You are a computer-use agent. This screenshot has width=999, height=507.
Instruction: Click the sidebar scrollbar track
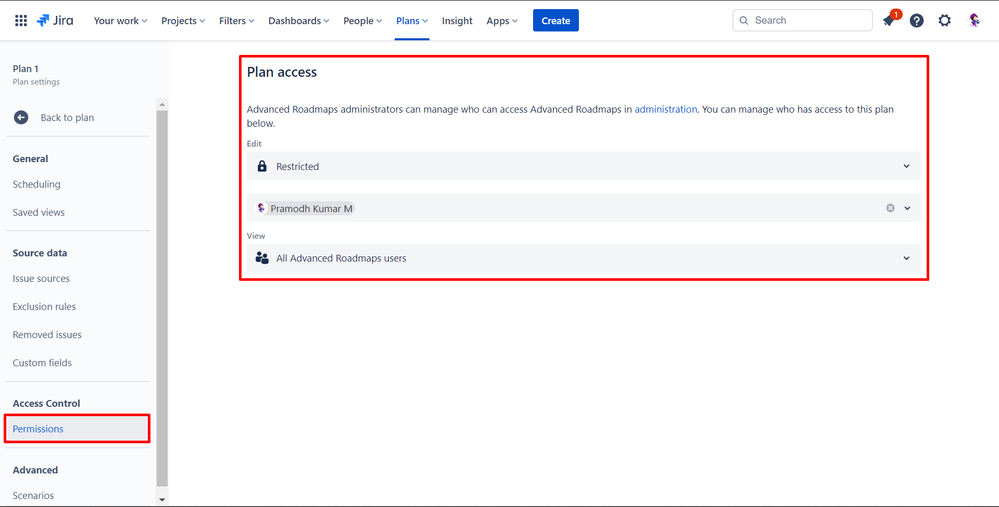[x=162, y=299]
